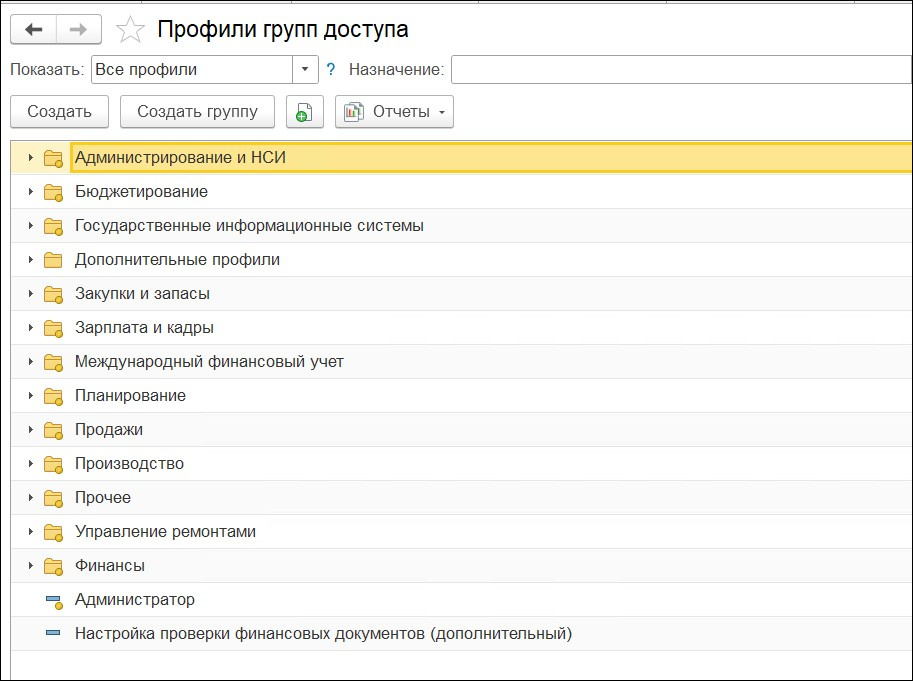The image size is (913, 681).
Task: Add Профили групп доступа to favorites via star
Action: [x=129, y=29]
